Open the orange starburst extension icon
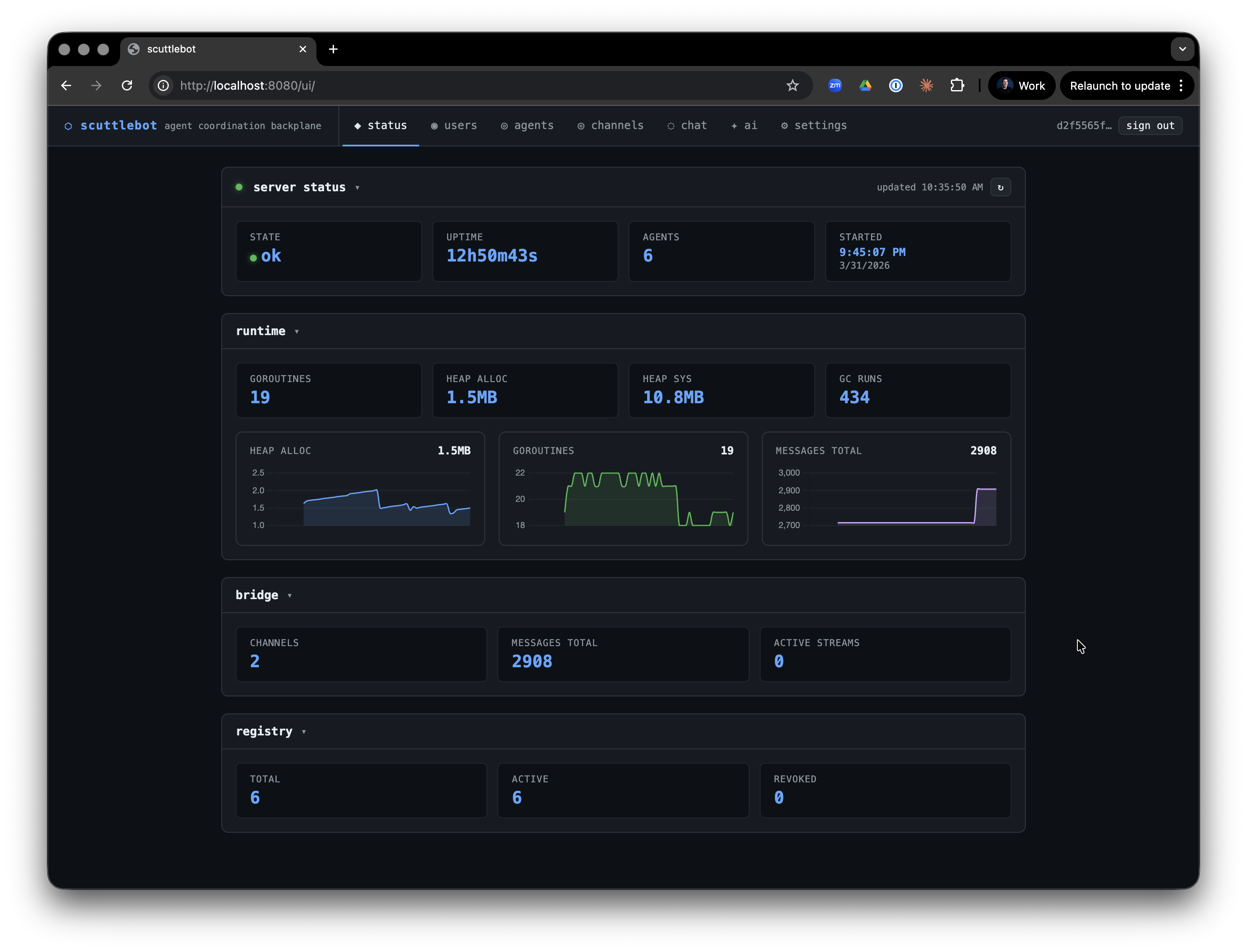This screenshot has width=1247, height=952. coord(926,85)
